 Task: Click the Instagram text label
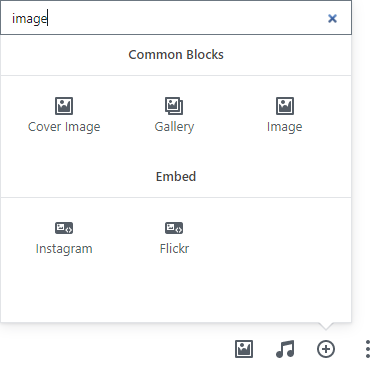click(x=64, y=249)
